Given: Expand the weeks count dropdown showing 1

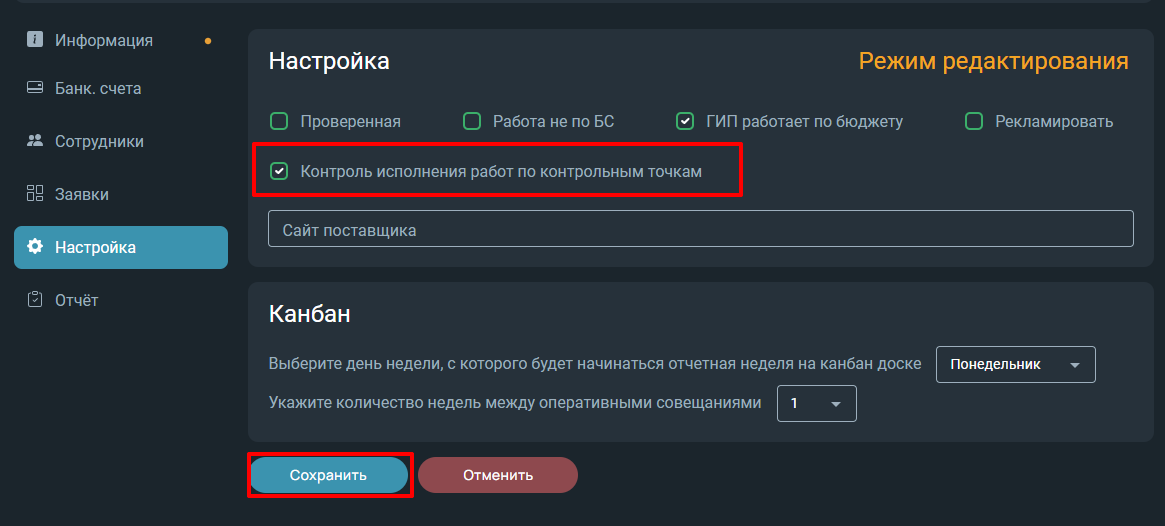Looking at the screenshot, I should [817, 403].
